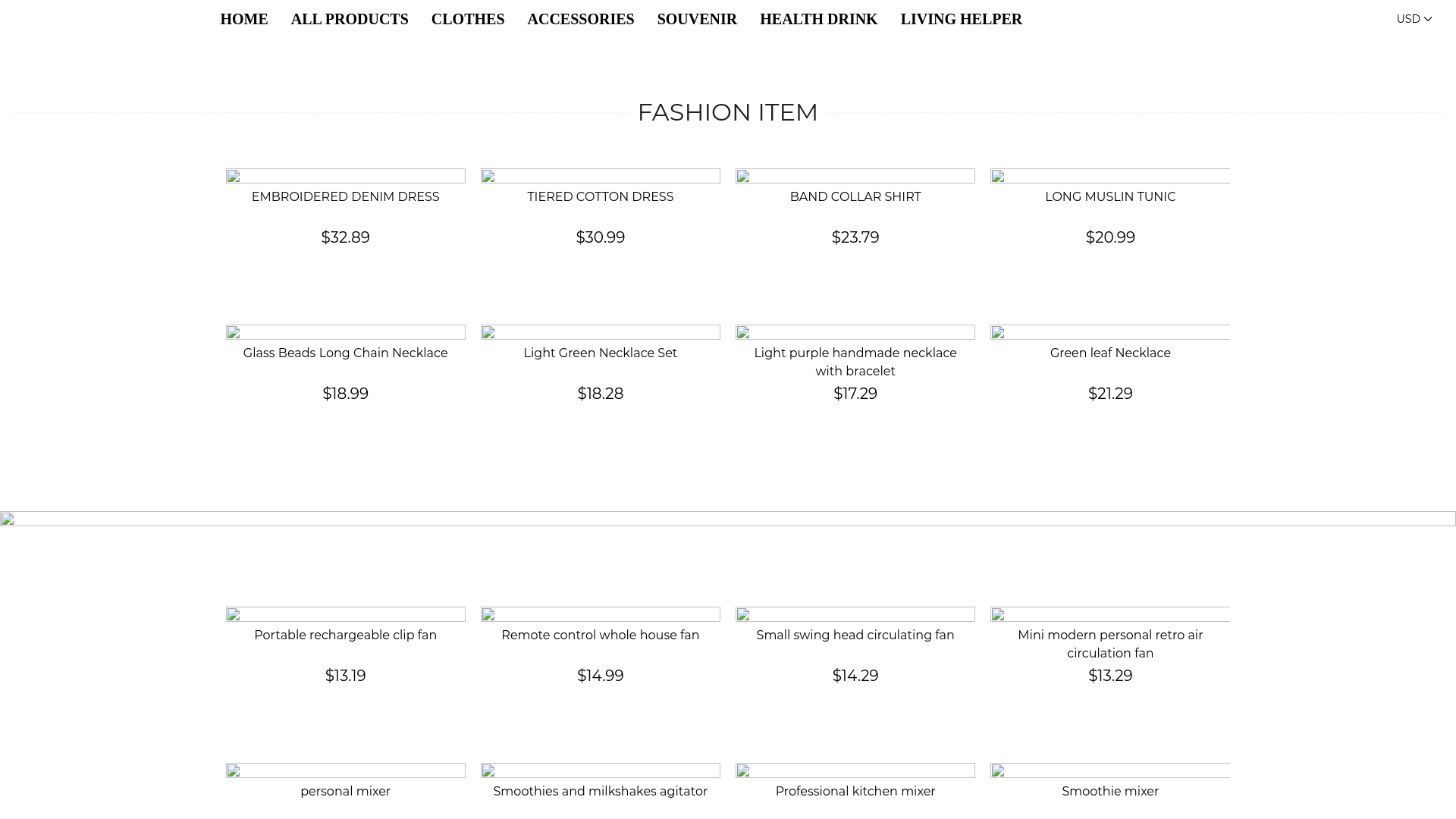Open the HEALTH DRINK category

[x=818, y=19]
